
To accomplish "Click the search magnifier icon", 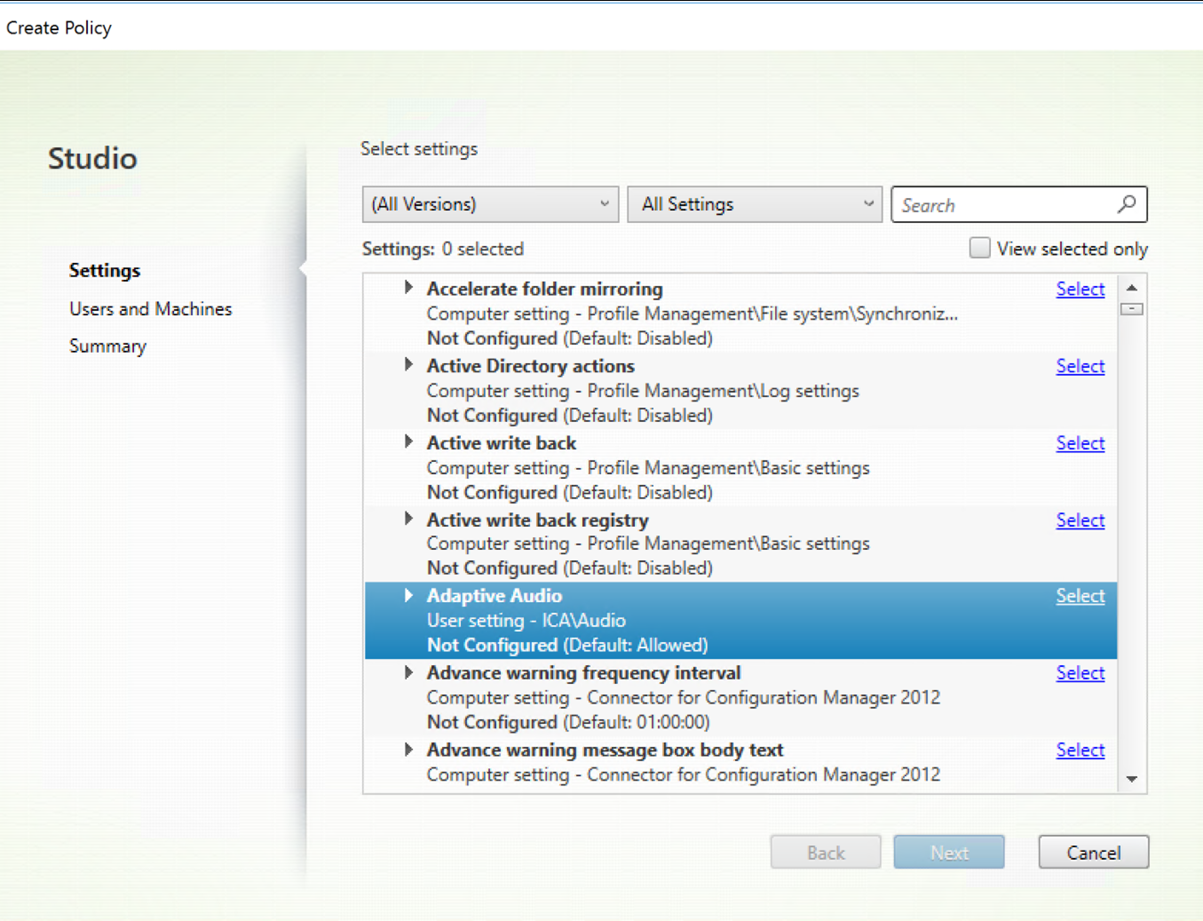I will click(1126, 205).
